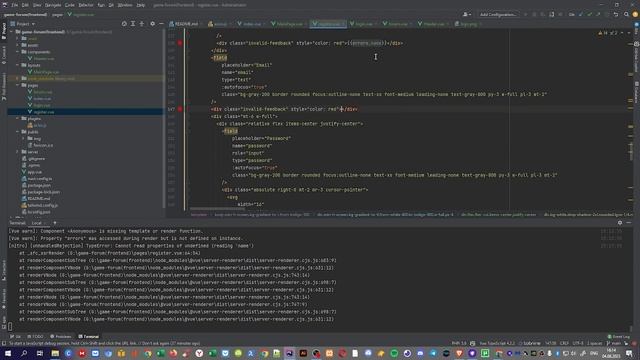Hide the terminal panel with minus icon

tap(629, 223)
